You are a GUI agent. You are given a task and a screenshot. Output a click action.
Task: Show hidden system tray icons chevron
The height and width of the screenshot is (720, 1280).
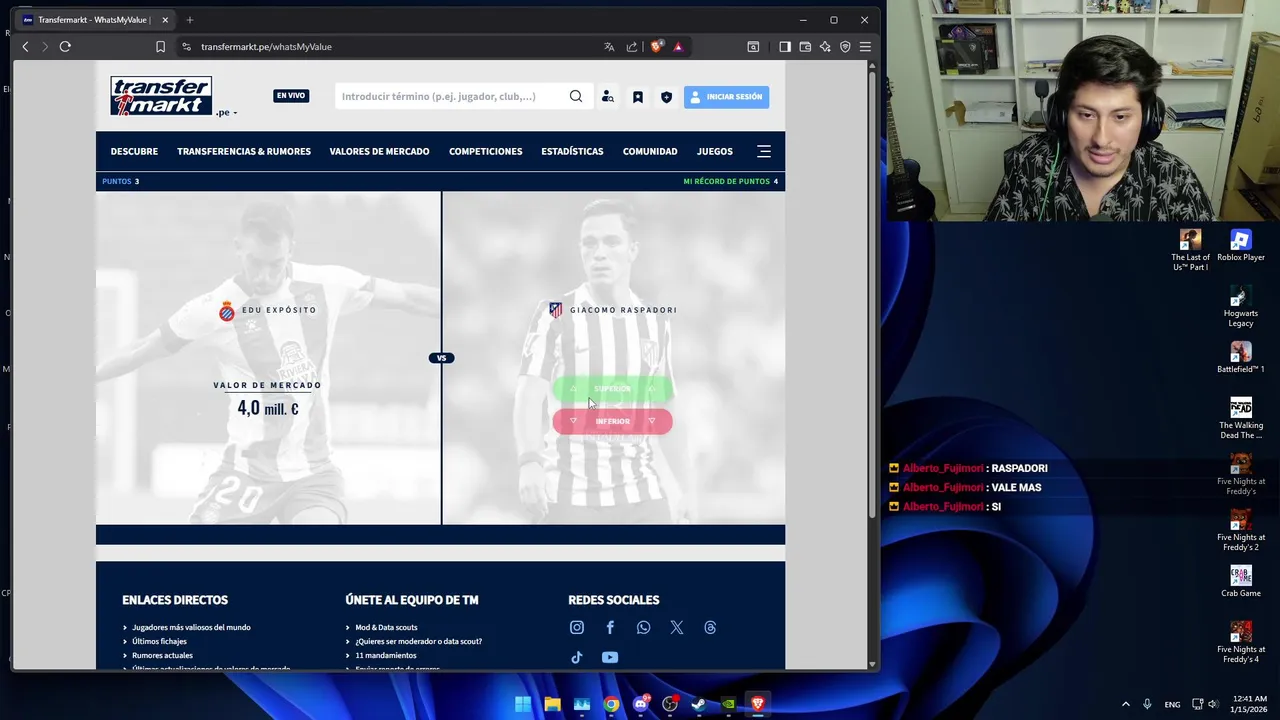1125,704
